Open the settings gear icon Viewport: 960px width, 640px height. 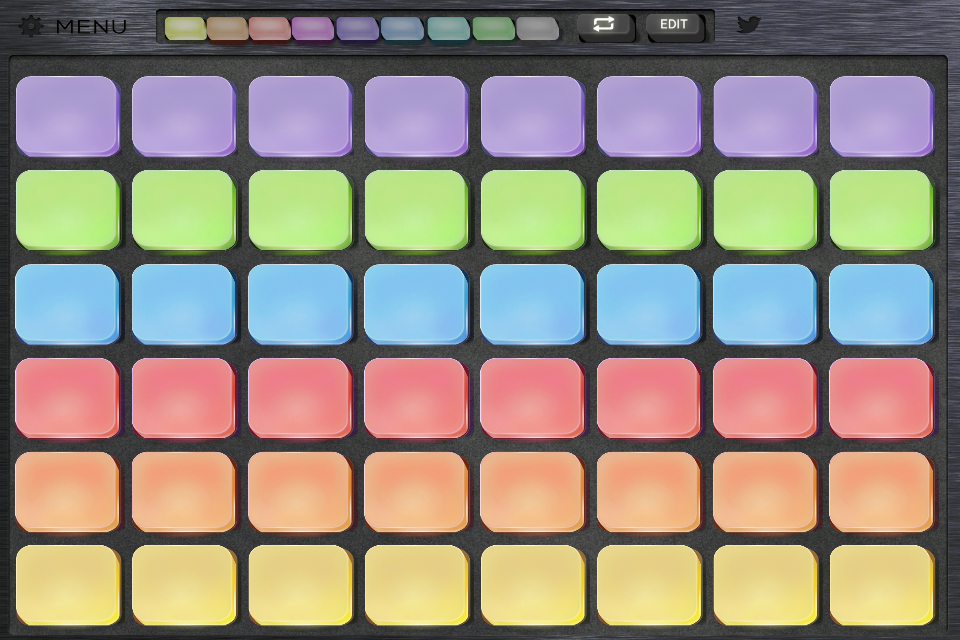click(x=31, y=26)
